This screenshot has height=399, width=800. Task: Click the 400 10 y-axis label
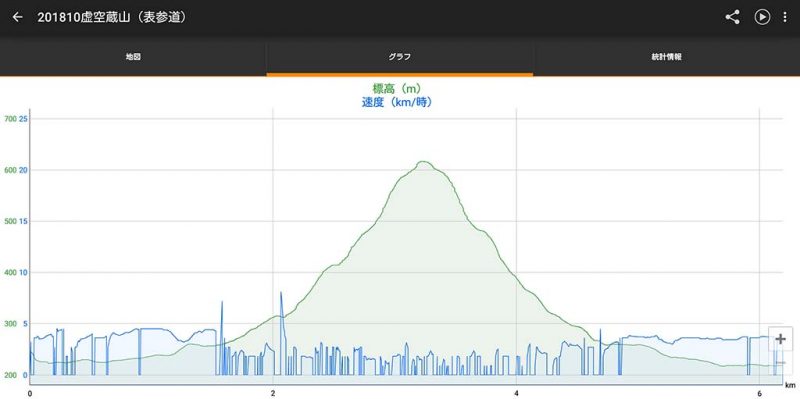click(x=16, y=272)
